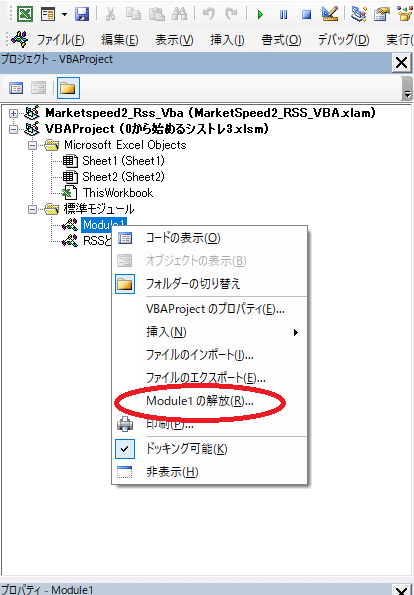Viewport: 414px width, 595px height.
Task: Open Find with binoculars icon
Action: (x=179, y=14)
